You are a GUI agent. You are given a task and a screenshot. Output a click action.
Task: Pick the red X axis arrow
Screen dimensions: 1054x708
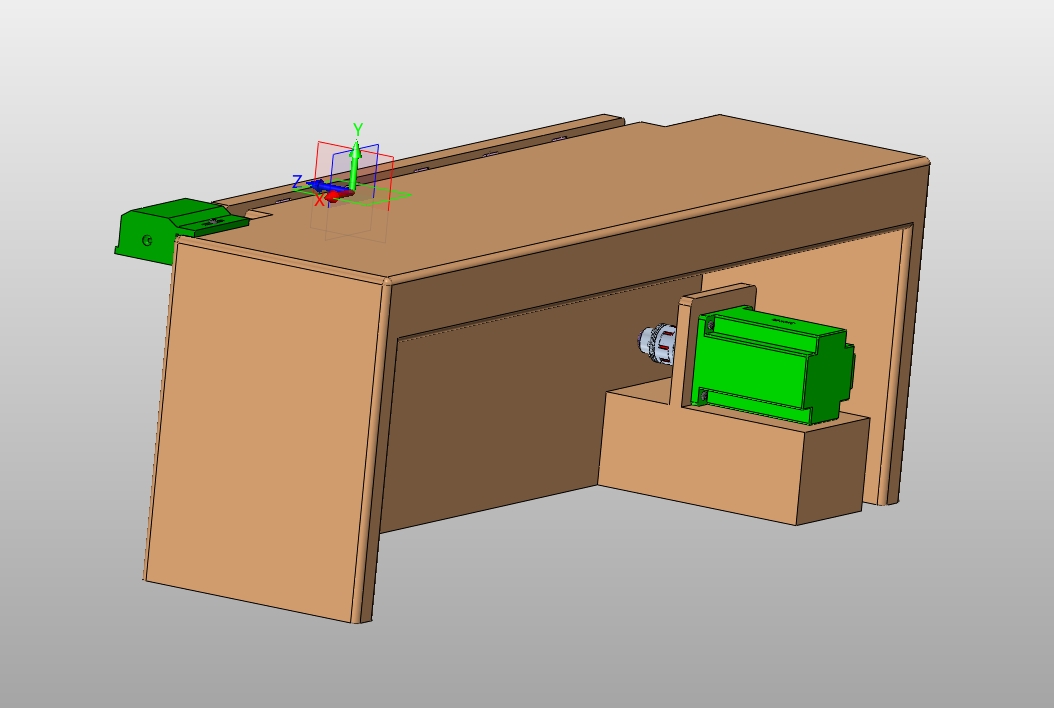click(x=335, y=197)
